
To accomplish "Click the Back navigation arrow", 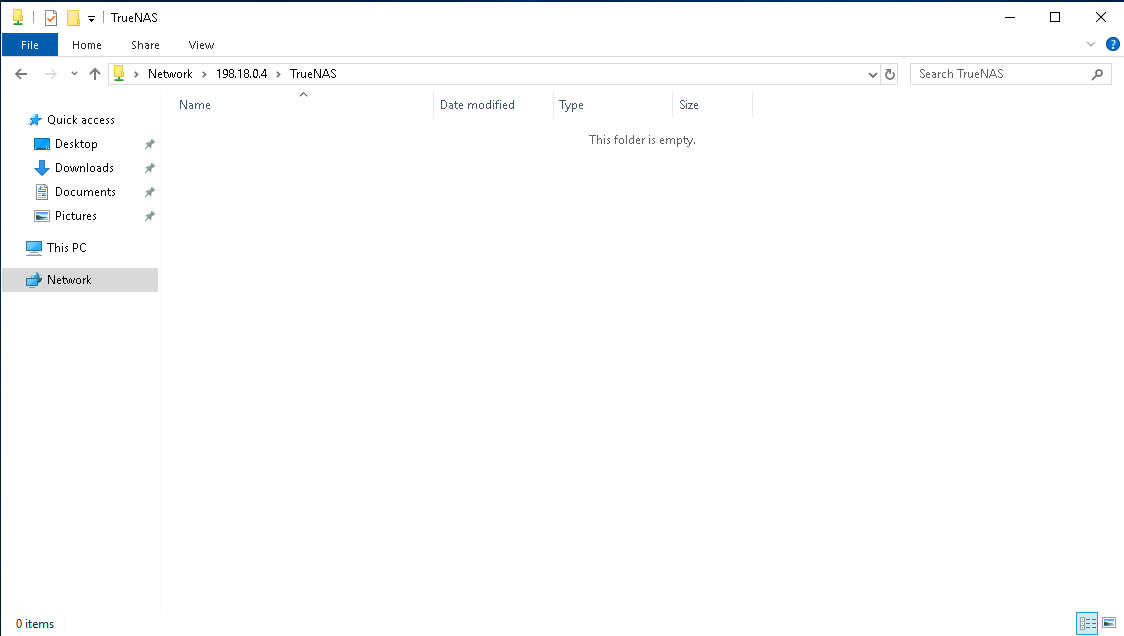I will click(x=21, y=74).
